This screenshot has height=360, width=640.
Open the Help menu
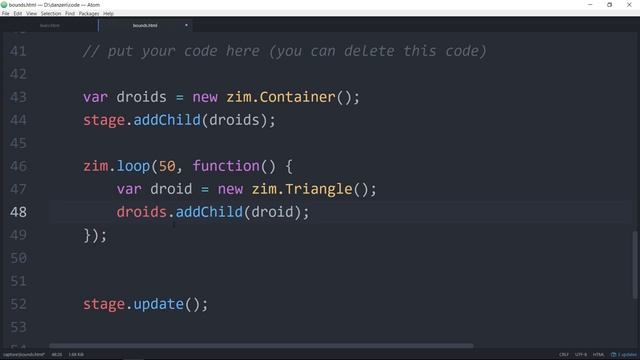(x=108, y=13)
